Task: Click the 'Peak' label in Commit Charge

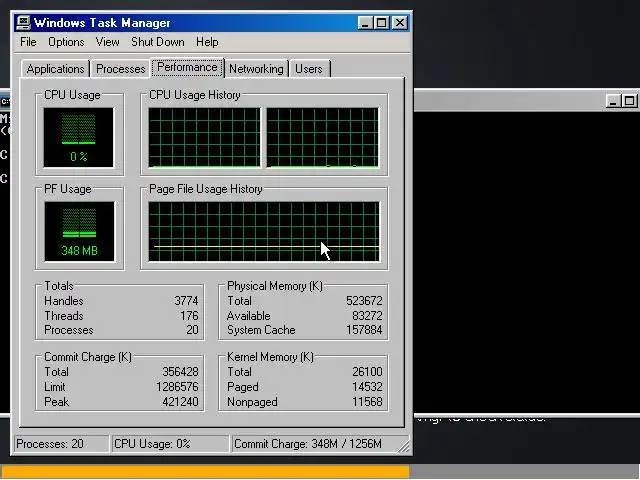Action: 56,402
